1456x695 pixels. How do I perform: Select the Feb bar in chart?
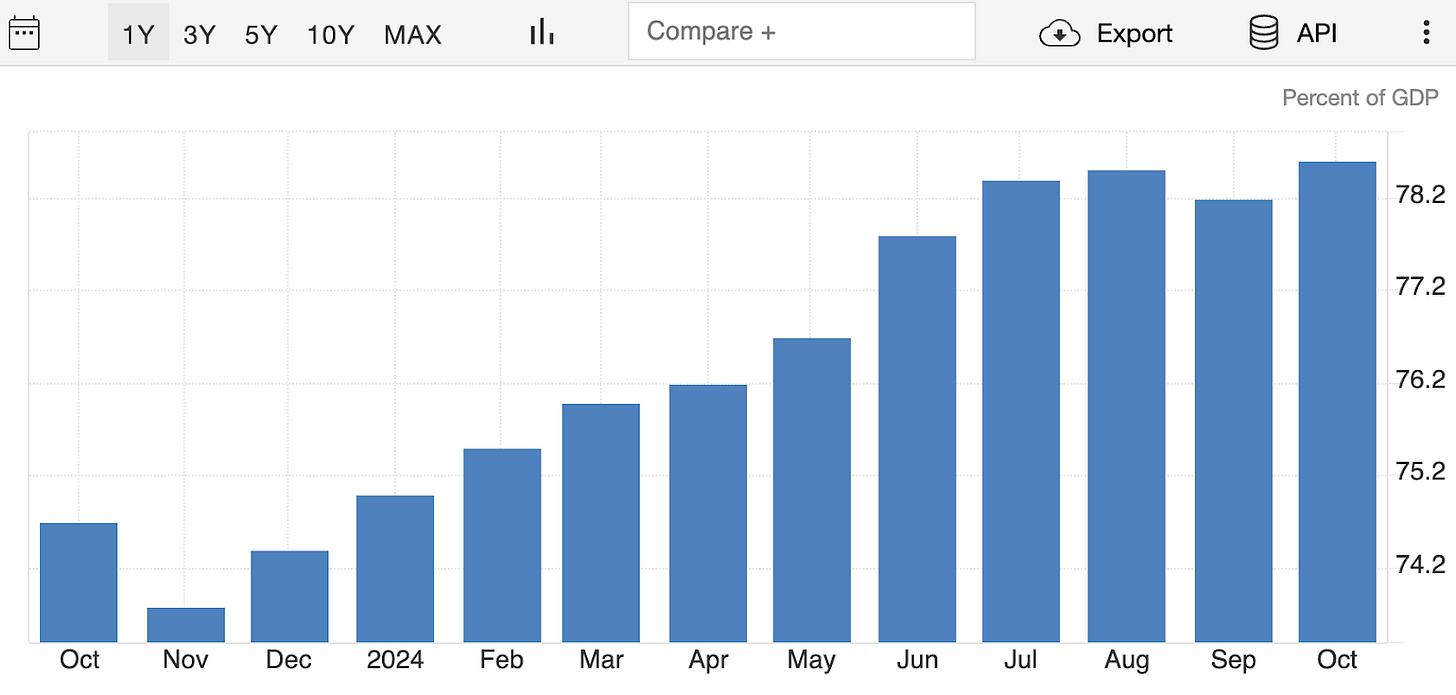502,545
